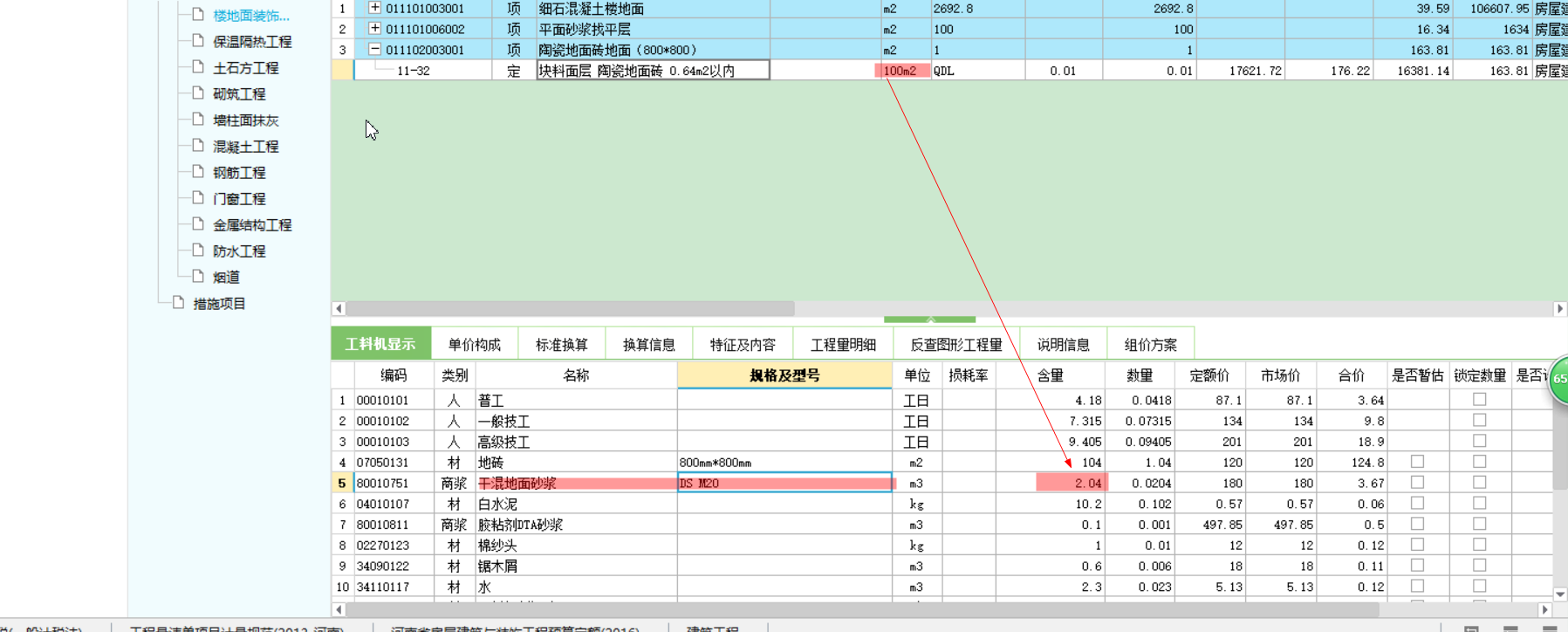Click the page icon beside 墙柱面抹灰
Image resolution: width=1568 pixels, height=632 pixels.
(x=198, y=120)
